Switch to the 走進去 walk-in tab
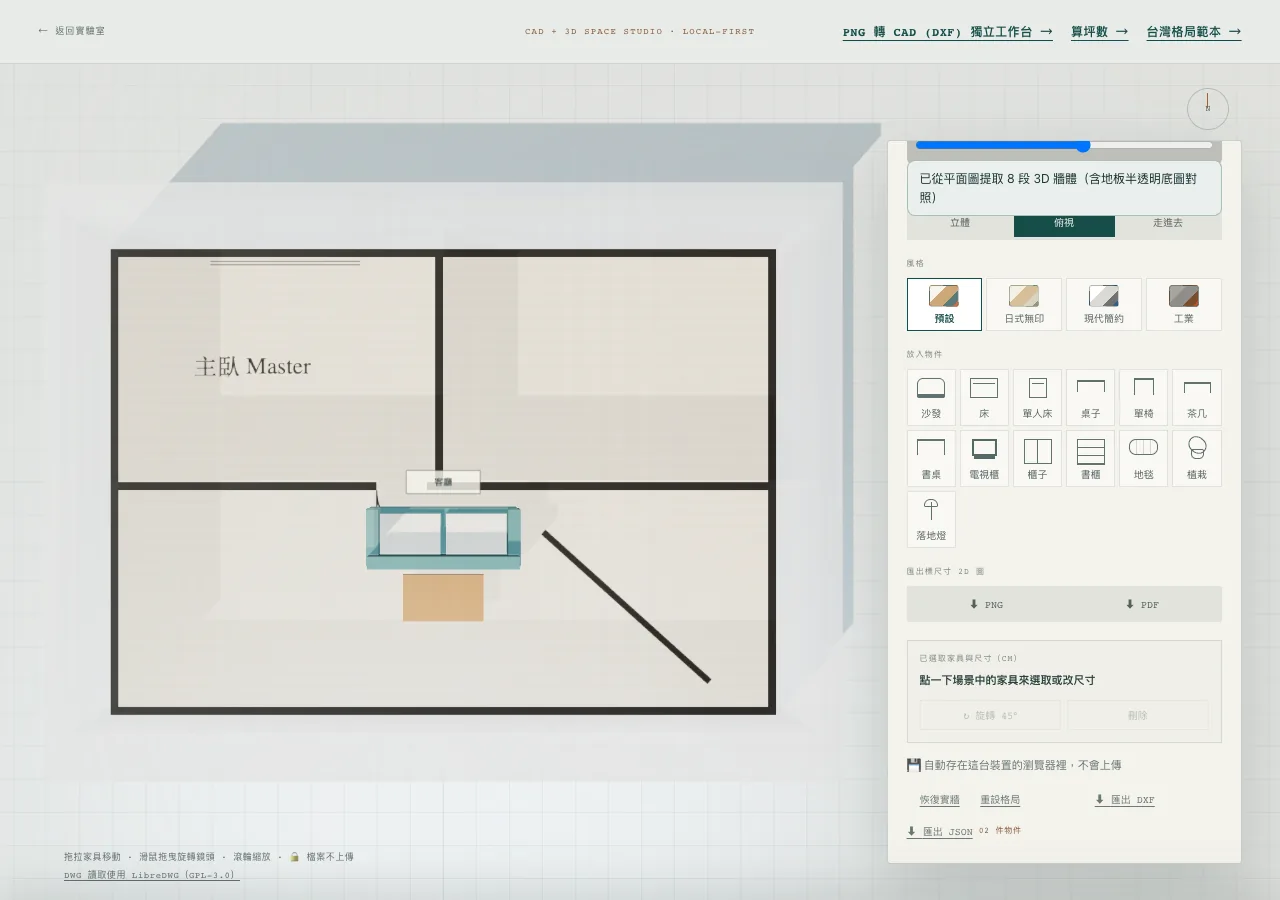Image resolution: width=1280 pixels, height=900 pixels. [x=1168, y=226]
